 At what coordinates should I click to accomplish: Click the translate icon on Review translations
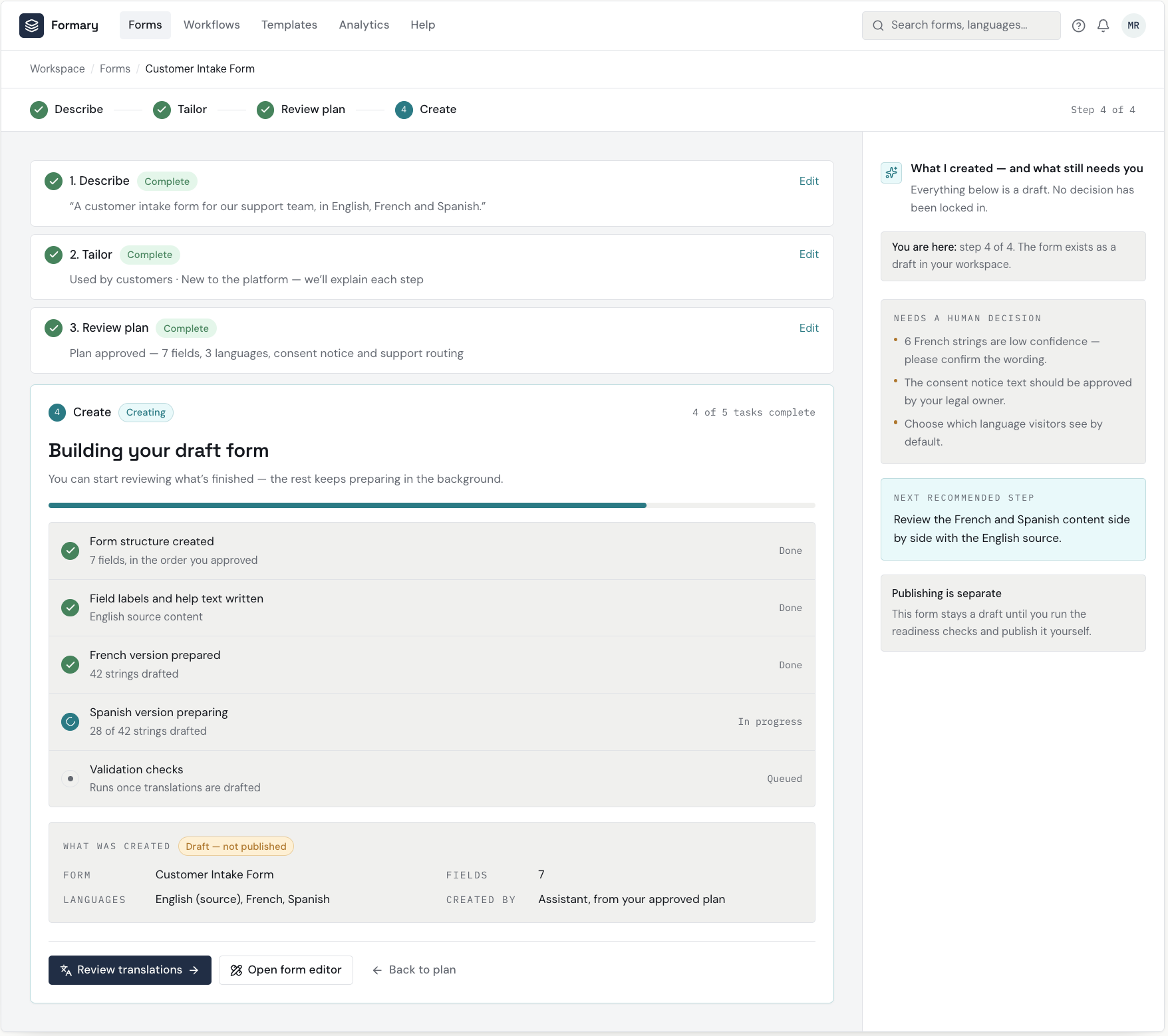pyautogui.click(x=66, y=970)
